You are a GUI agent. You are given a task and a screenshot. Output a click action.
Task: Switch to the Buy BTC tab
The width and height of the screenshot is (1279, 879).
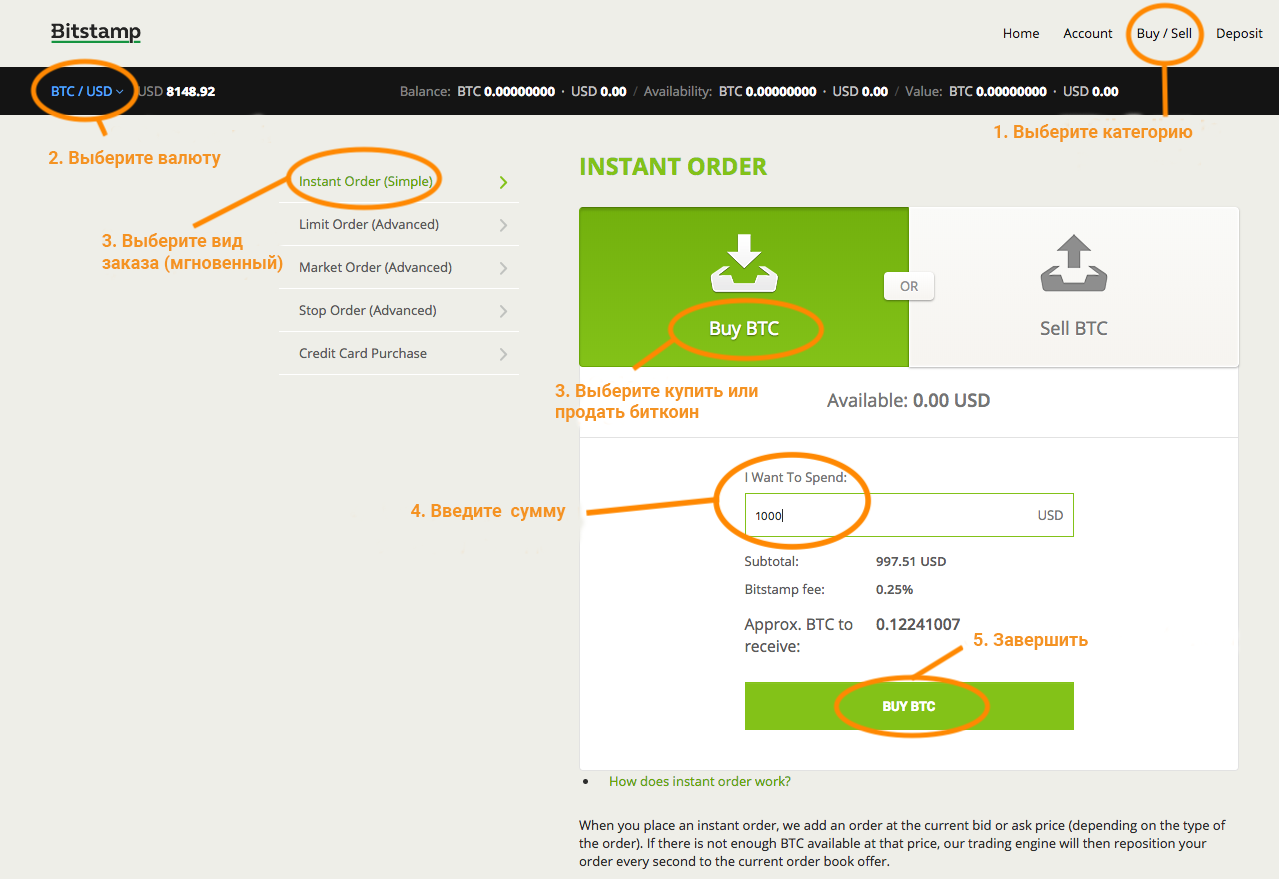(744, 287)
